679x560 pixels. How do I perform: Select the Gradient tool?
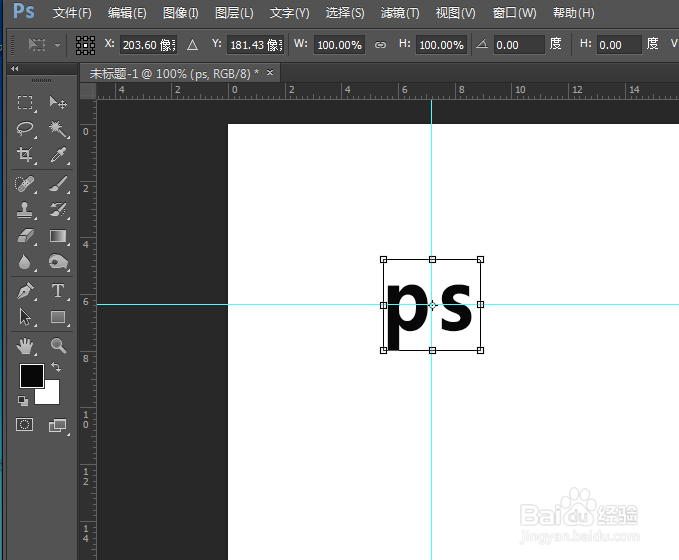click(58, 236)
